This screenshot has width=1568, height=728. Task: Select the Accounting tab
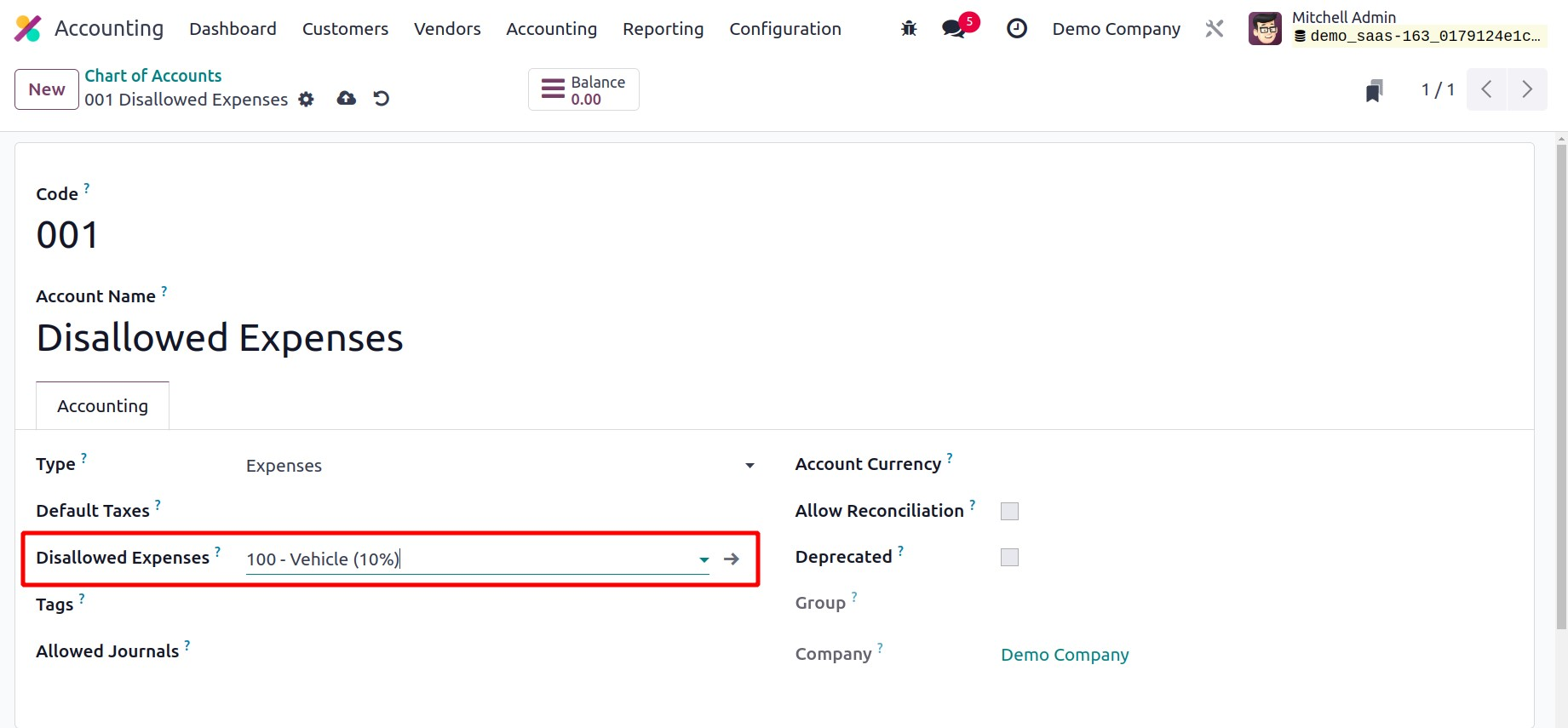click(102, 406)
